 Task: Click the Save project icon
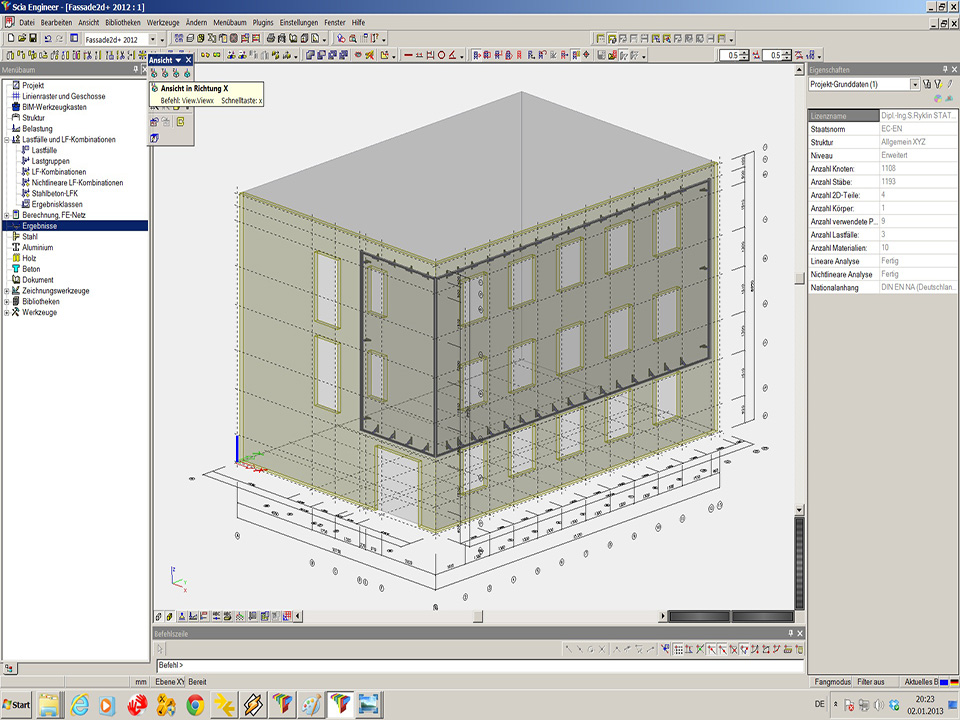click(33, 39)
